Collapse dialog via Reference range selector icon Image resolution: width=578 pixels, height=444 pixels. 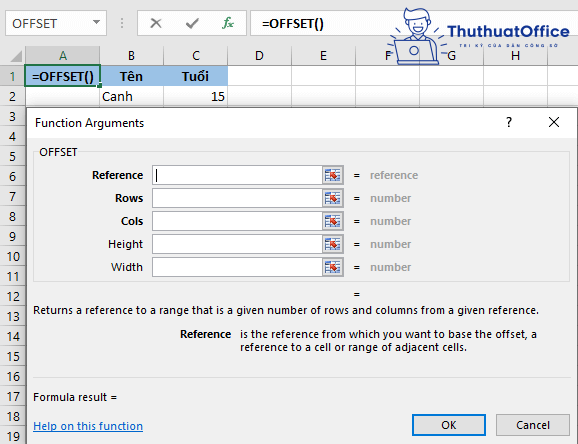coord(333,175)
